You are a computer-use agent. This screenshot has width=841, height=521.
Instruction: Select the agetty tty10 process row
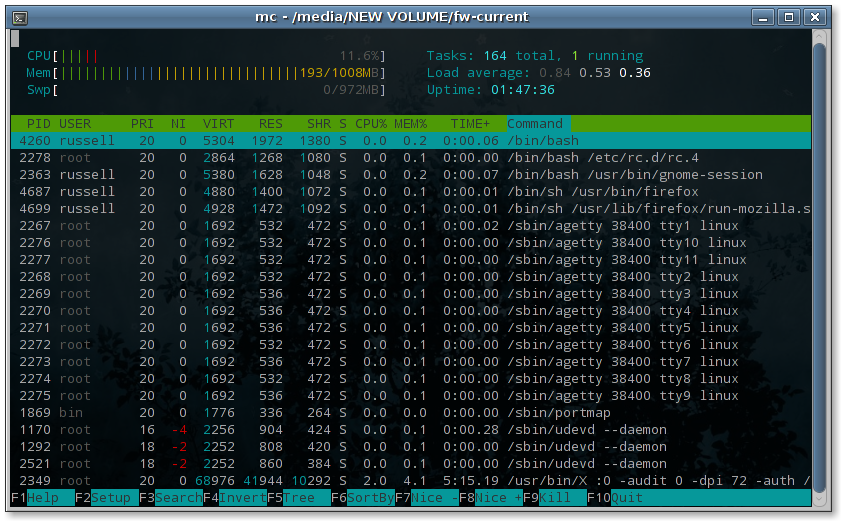(411, 243)
